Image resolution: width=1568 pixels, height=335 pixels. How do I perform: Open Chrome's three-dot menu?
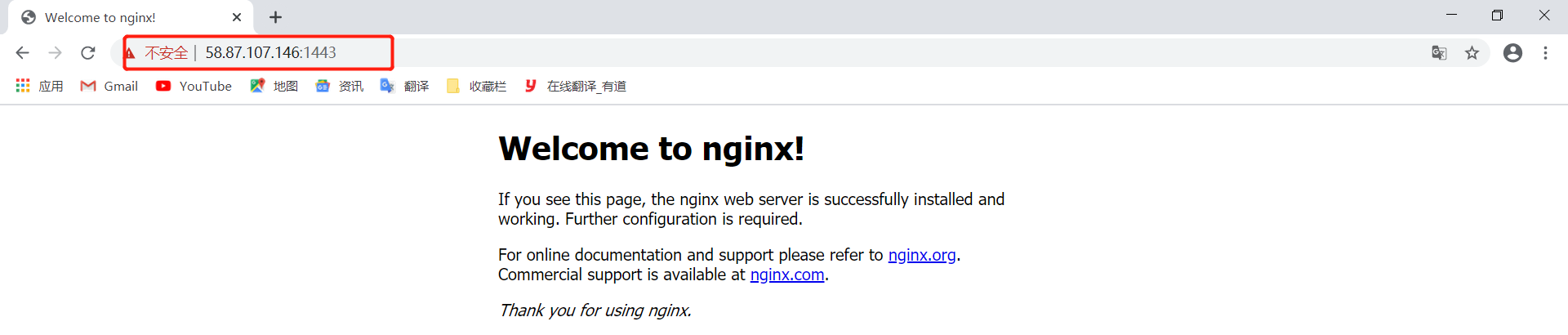[x=1545, y=53]
